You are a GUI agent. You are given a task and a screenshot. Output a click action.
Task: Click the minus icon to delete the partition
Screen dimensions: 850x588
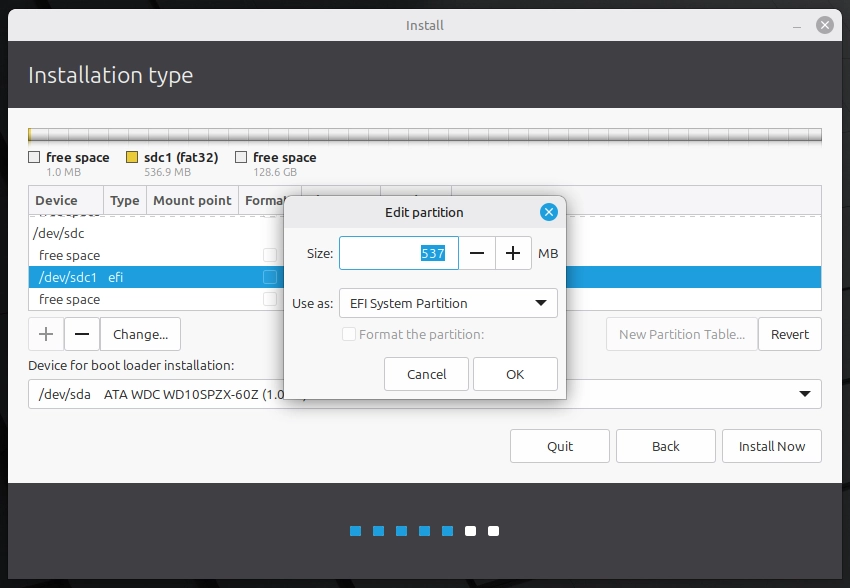81,333
